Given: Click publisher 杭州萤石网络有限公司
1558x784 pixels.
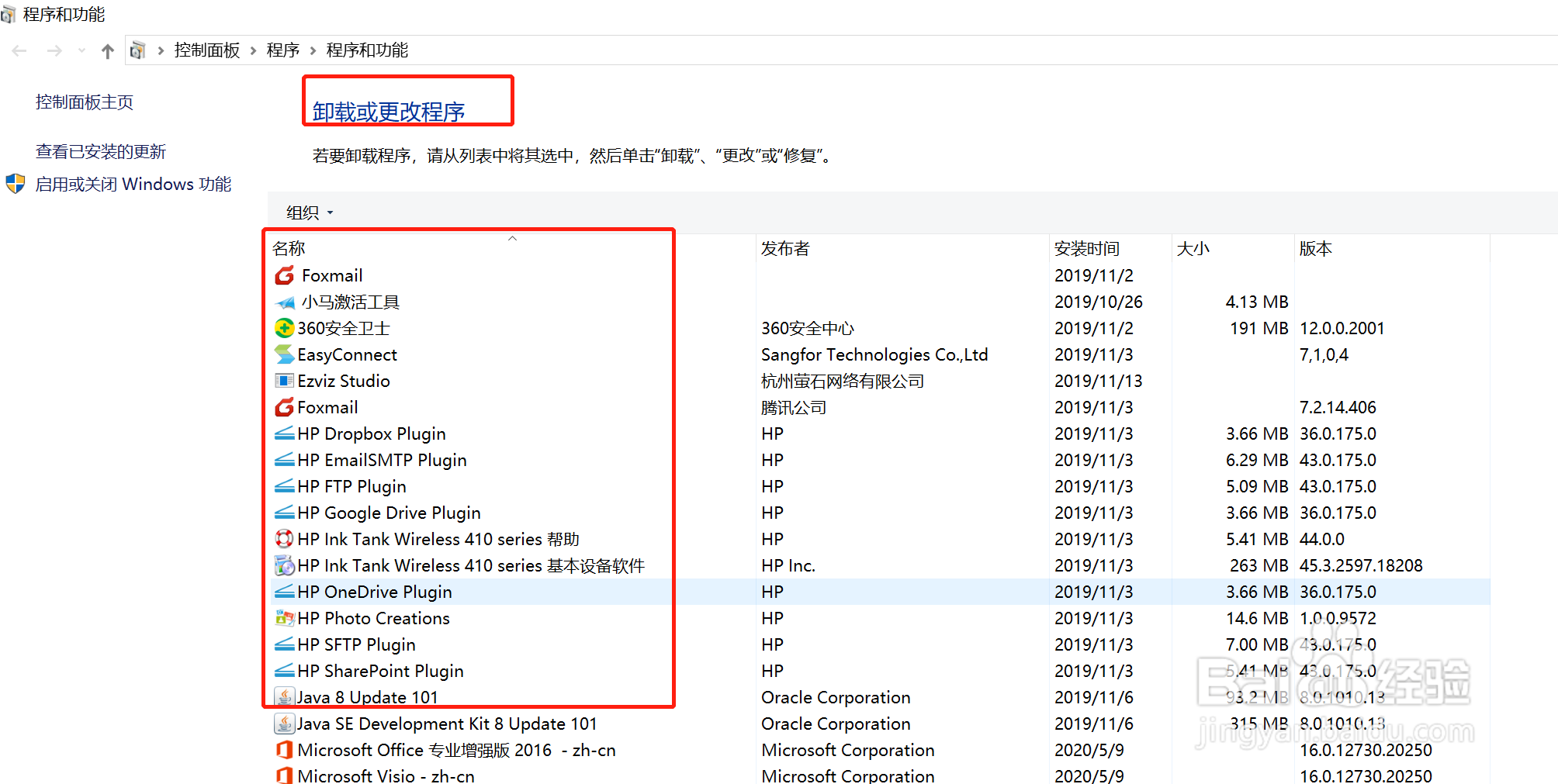Looking at the screenshot, I should [843, 381].
